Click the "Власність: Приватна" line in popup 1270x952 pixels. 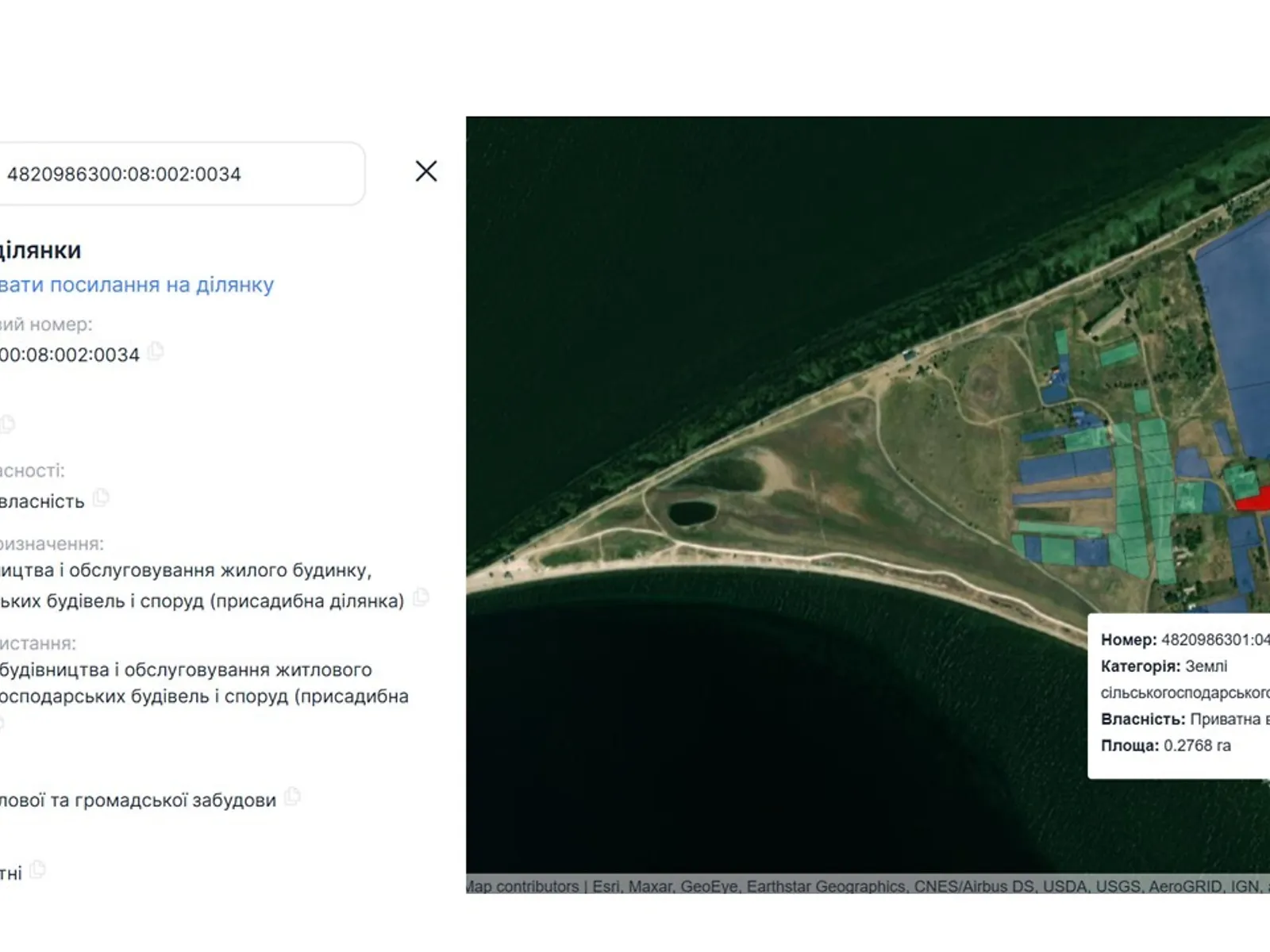1184,720
